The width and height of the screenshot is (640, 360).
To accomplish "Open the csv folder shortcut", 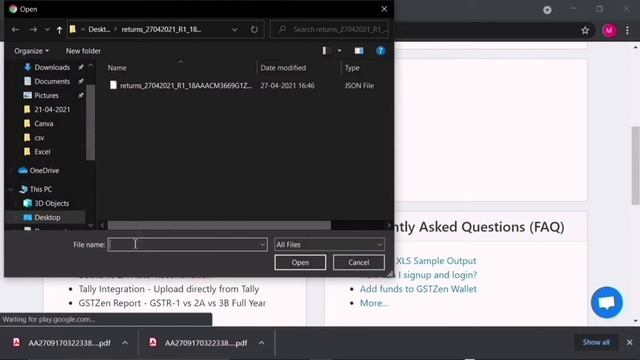I will pyautogui.click(x=39, y=138).
